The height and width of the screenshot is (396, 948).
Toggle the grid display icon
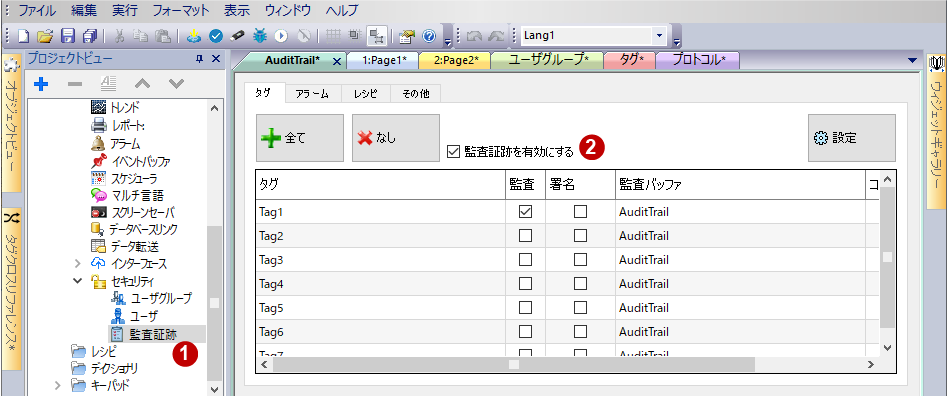(333, 36)
